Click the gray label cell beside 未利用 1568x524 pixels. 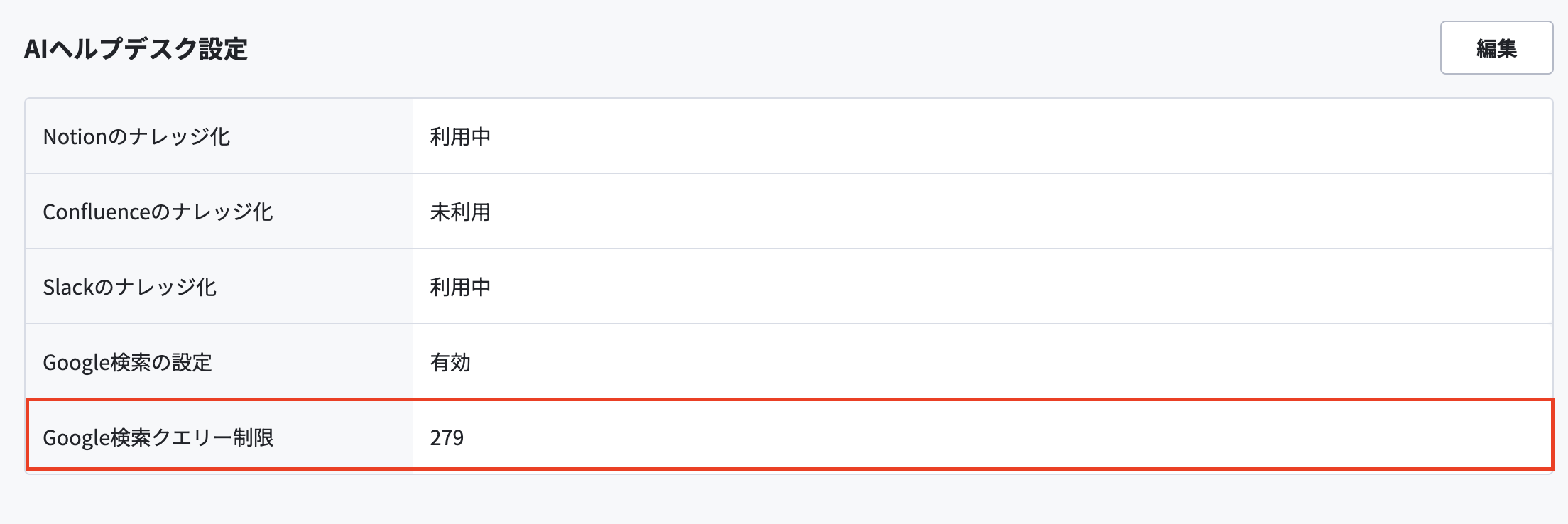219,211
